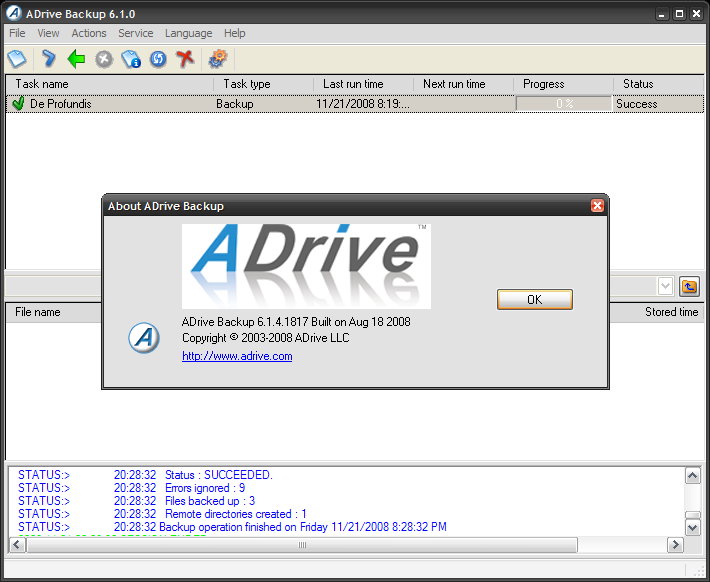This screenshot has height=582, width=710.
Task: Follow the http://www.adrive.com link
Action: point(237,356)
